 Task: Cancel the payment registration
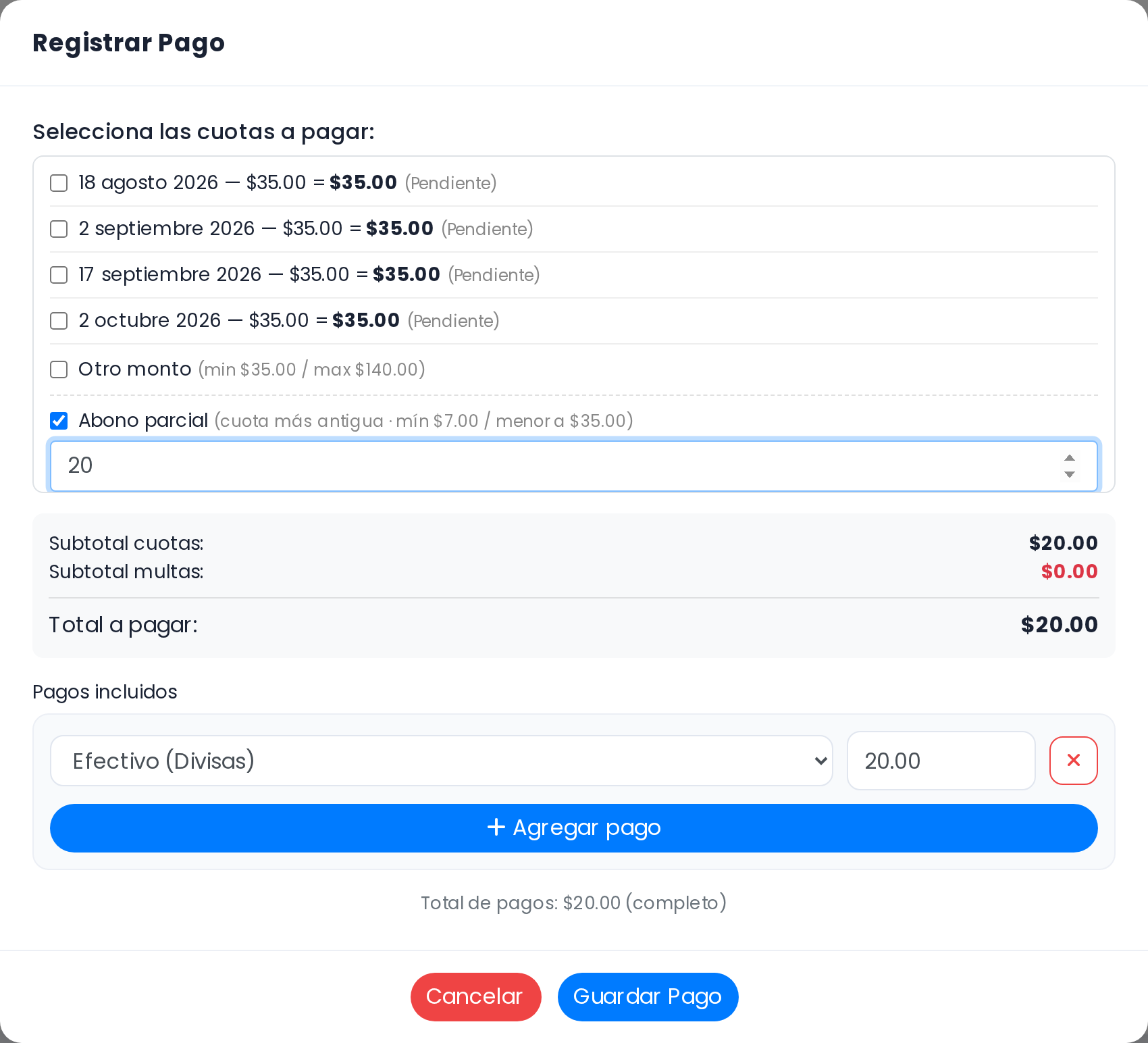click(x=476, y=997)
